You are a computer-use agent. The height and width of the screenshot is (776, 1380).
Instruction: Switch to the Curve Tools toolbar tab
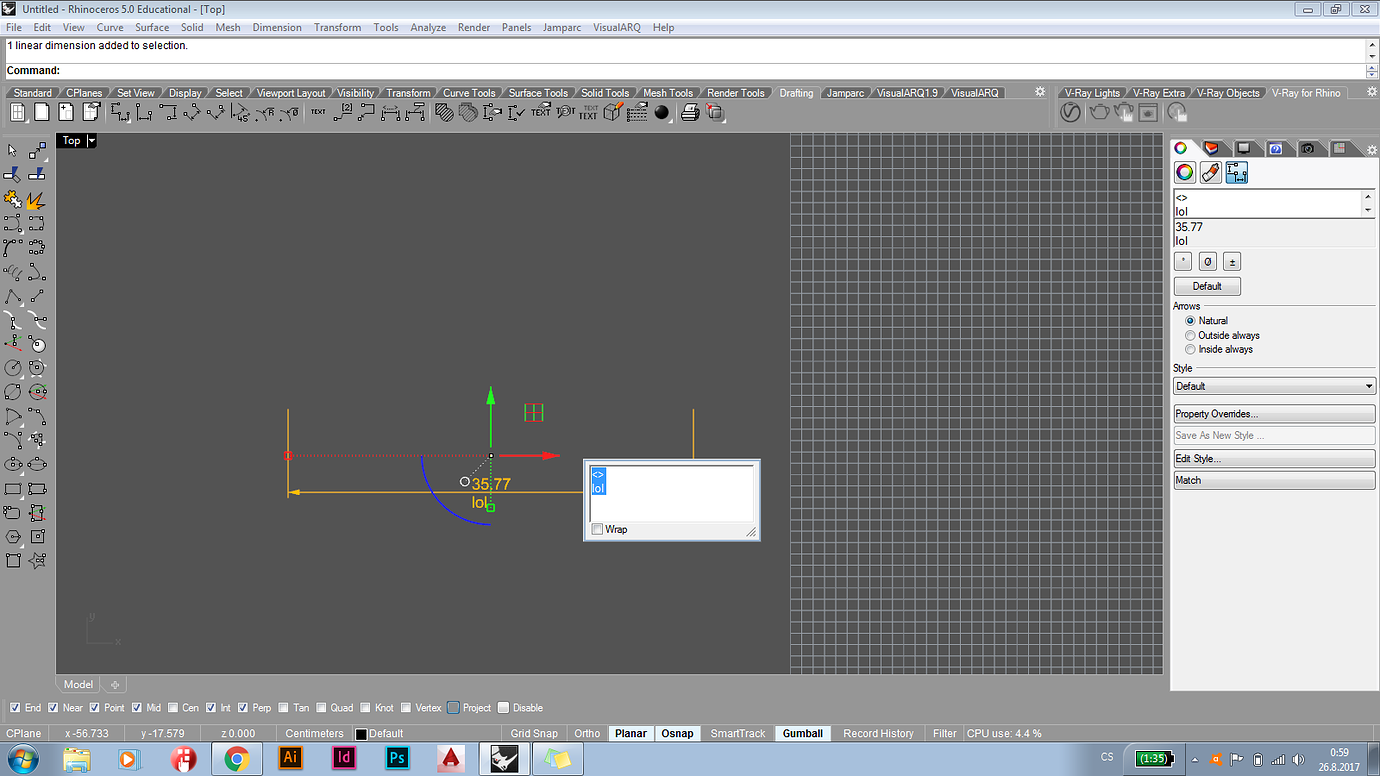coord(469,92)
